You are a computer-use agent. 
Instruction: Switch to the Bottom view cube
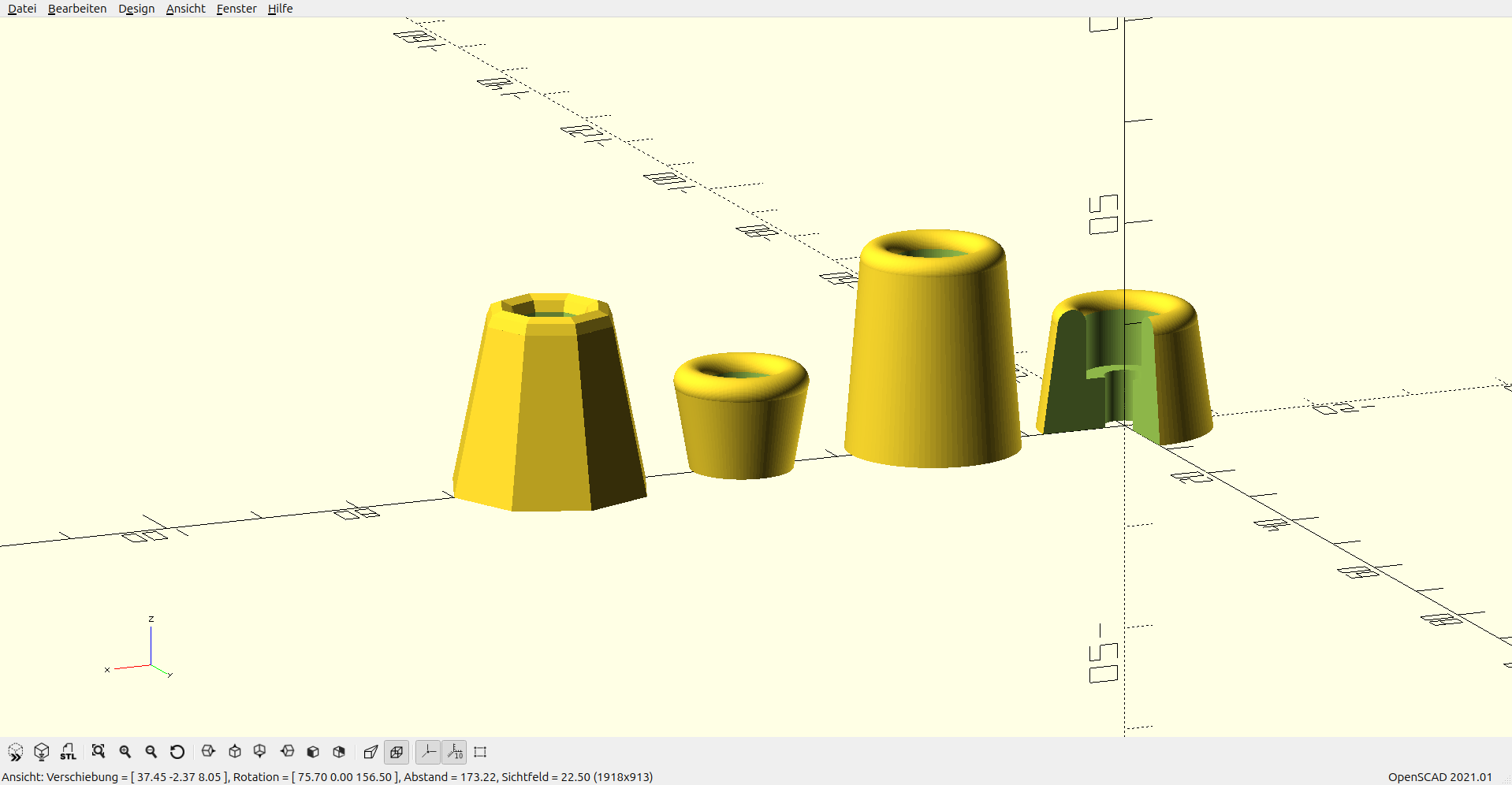(260, 752)
